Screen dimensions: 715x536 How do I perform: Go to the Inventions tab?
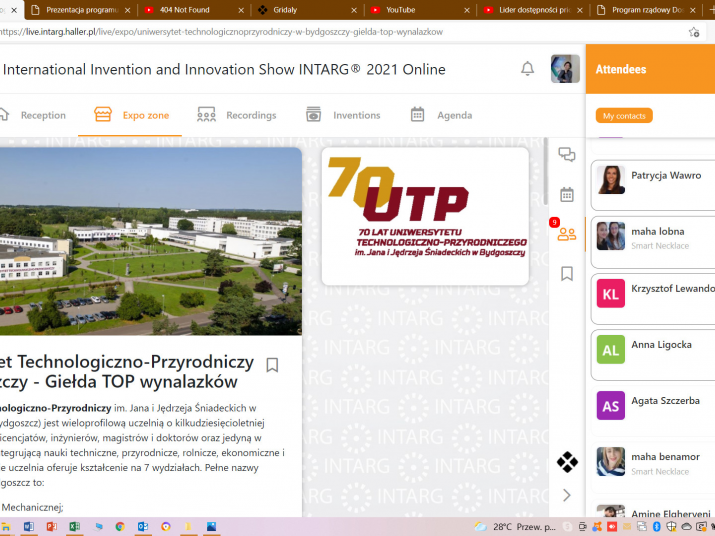click(343, 115)
